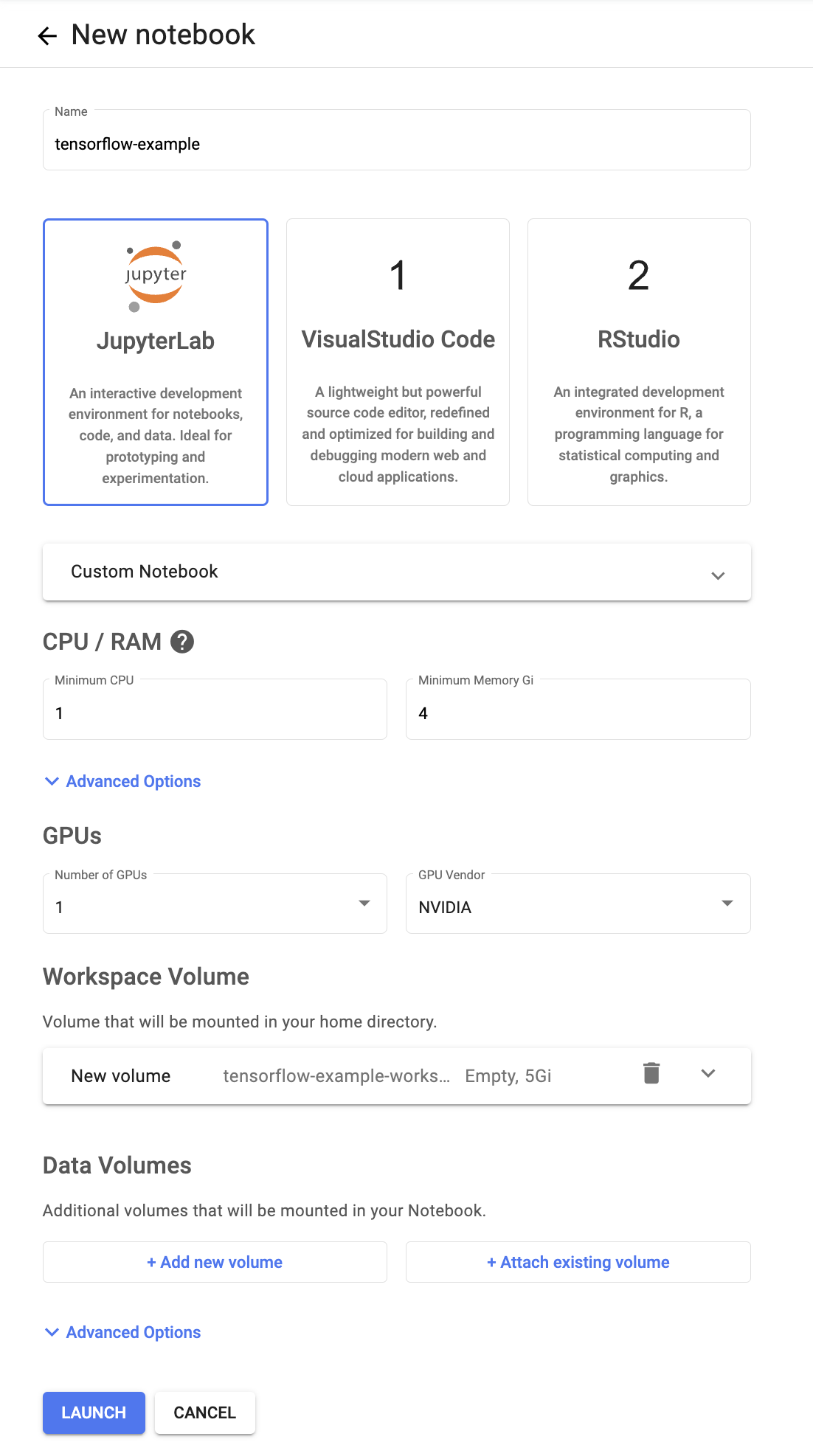The height and width of the screenshot is (1456, 813).
Task: Expand the Custom Notebook panel
Action: click(397, 572)
